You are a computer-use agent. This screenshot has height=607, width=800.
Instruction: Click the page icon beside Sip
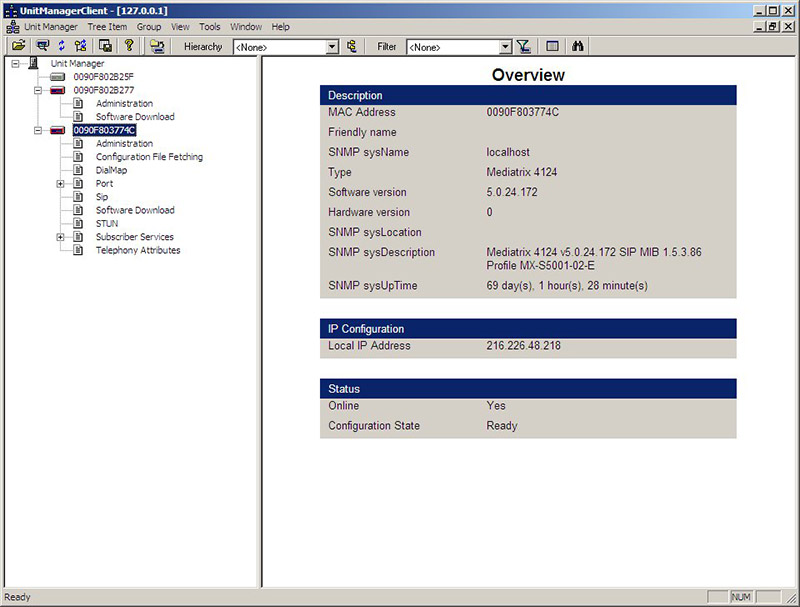point(78,196)
